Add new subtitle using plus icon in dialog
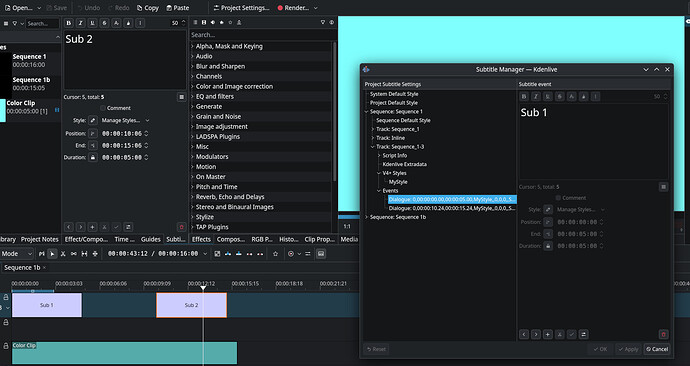This screenshot has height=366, width=690. [x=547, y=335]
